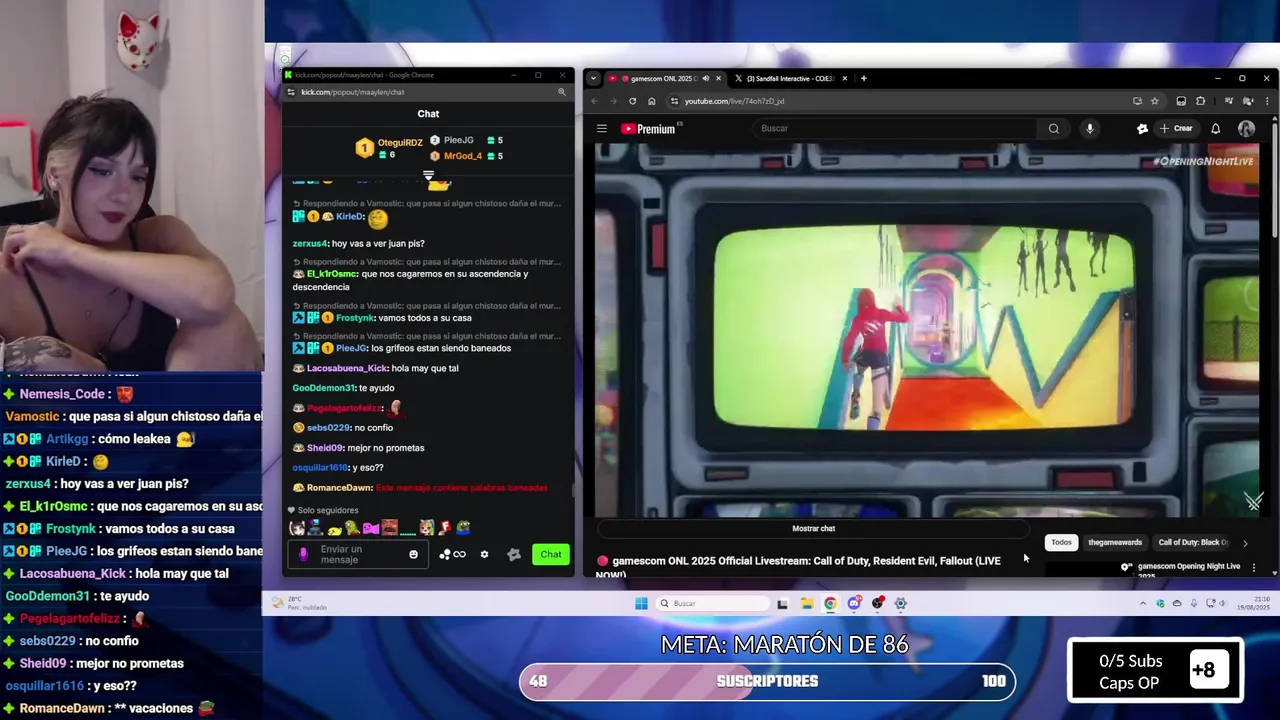The width and height of the screenshot is (1280, 720).
Task: Bookmark the YouTube page with star
Action: tap(1154, 101)
